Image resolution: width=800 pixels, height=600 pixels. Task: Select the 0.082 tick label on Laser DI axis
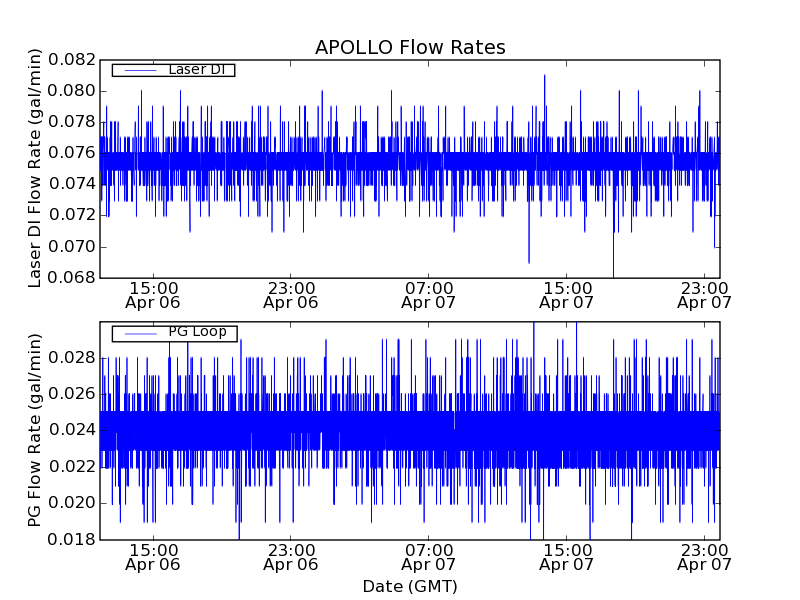click(x=72, y=60)
